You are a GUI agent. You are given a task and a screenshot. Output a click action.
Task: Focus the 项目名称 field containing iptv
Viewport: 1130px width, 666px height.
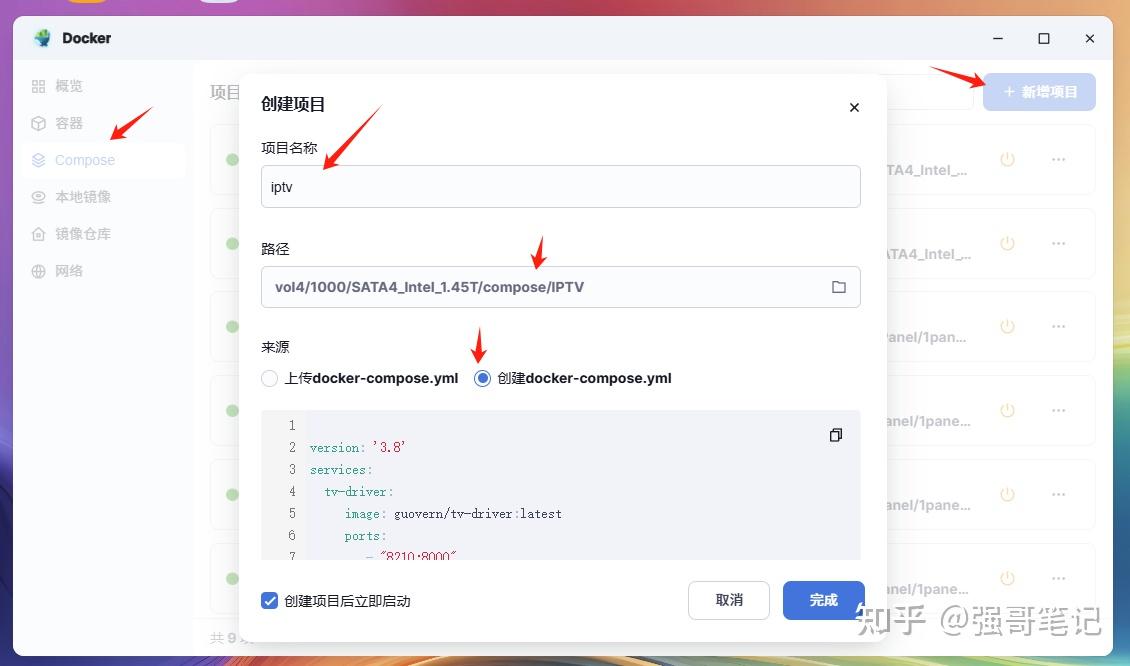coord(561,187)
